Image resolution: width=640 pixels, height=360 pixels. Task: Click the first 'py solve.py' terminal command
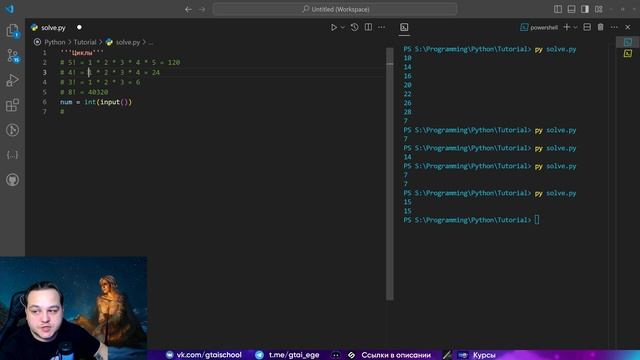[x=556, y=49]
